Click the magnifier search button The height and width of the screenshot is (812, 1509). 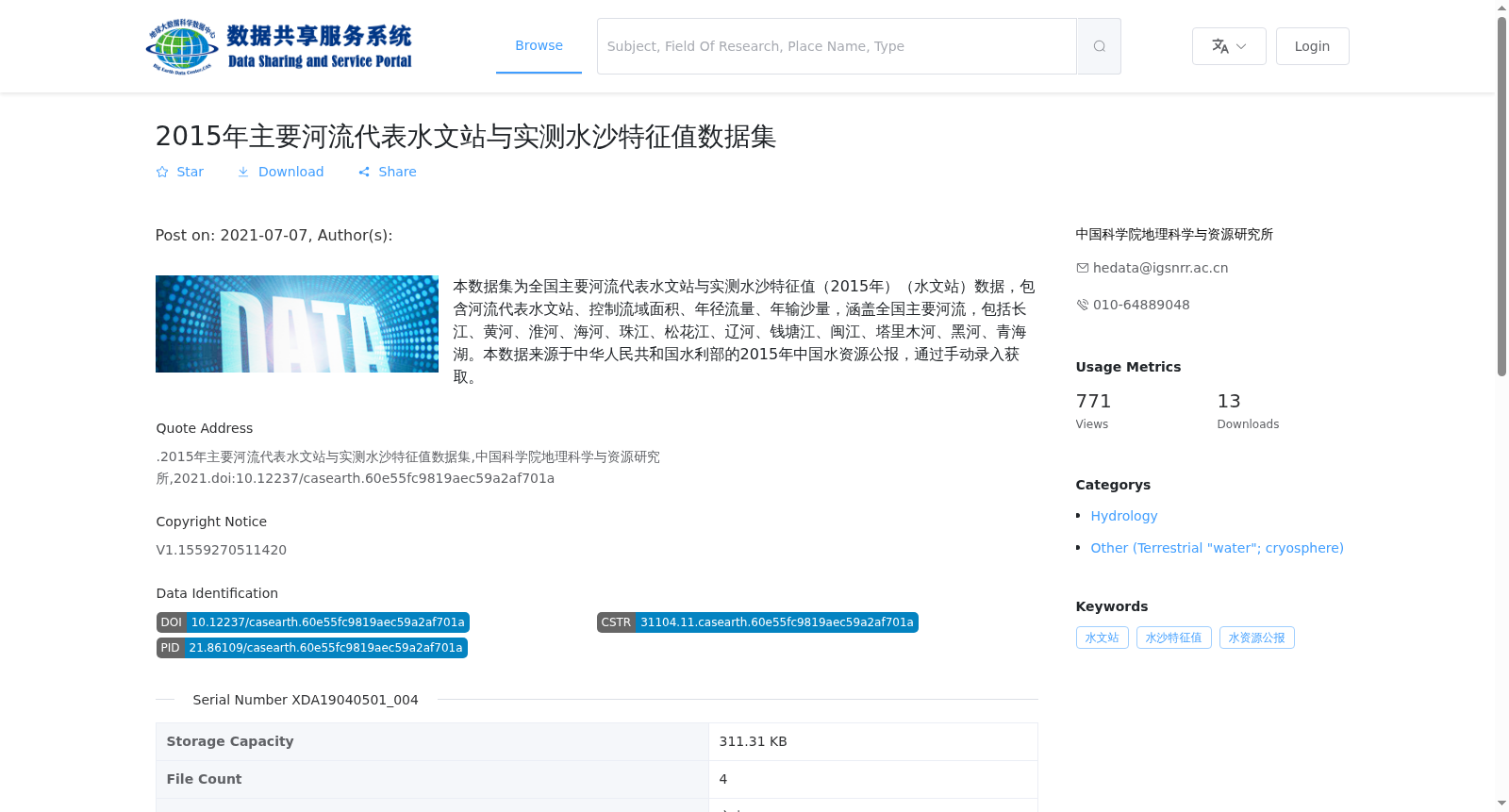pos(1099,46)
